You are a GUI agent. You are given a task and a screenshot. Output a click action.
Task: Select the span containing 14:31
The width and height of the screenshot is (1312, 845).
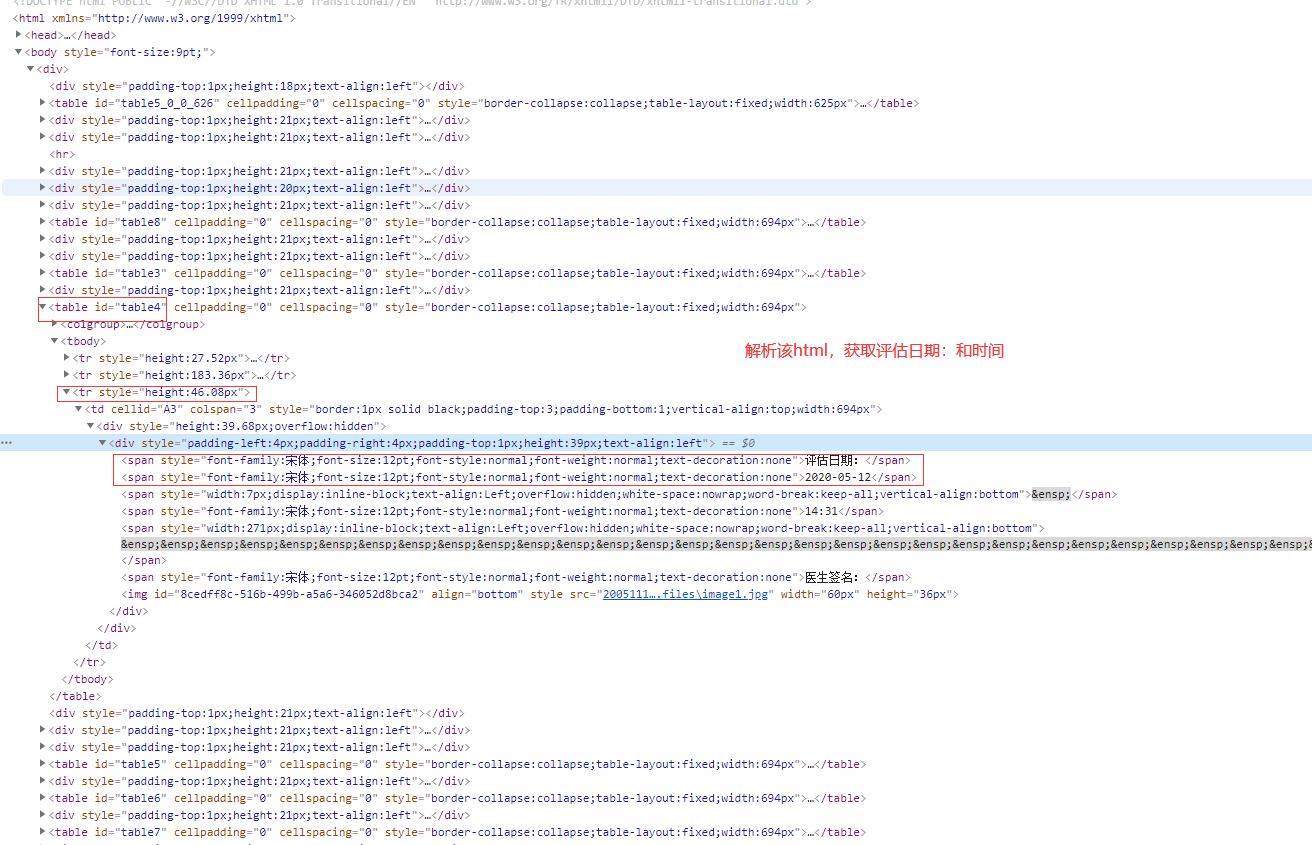click(x=503, y=511)
